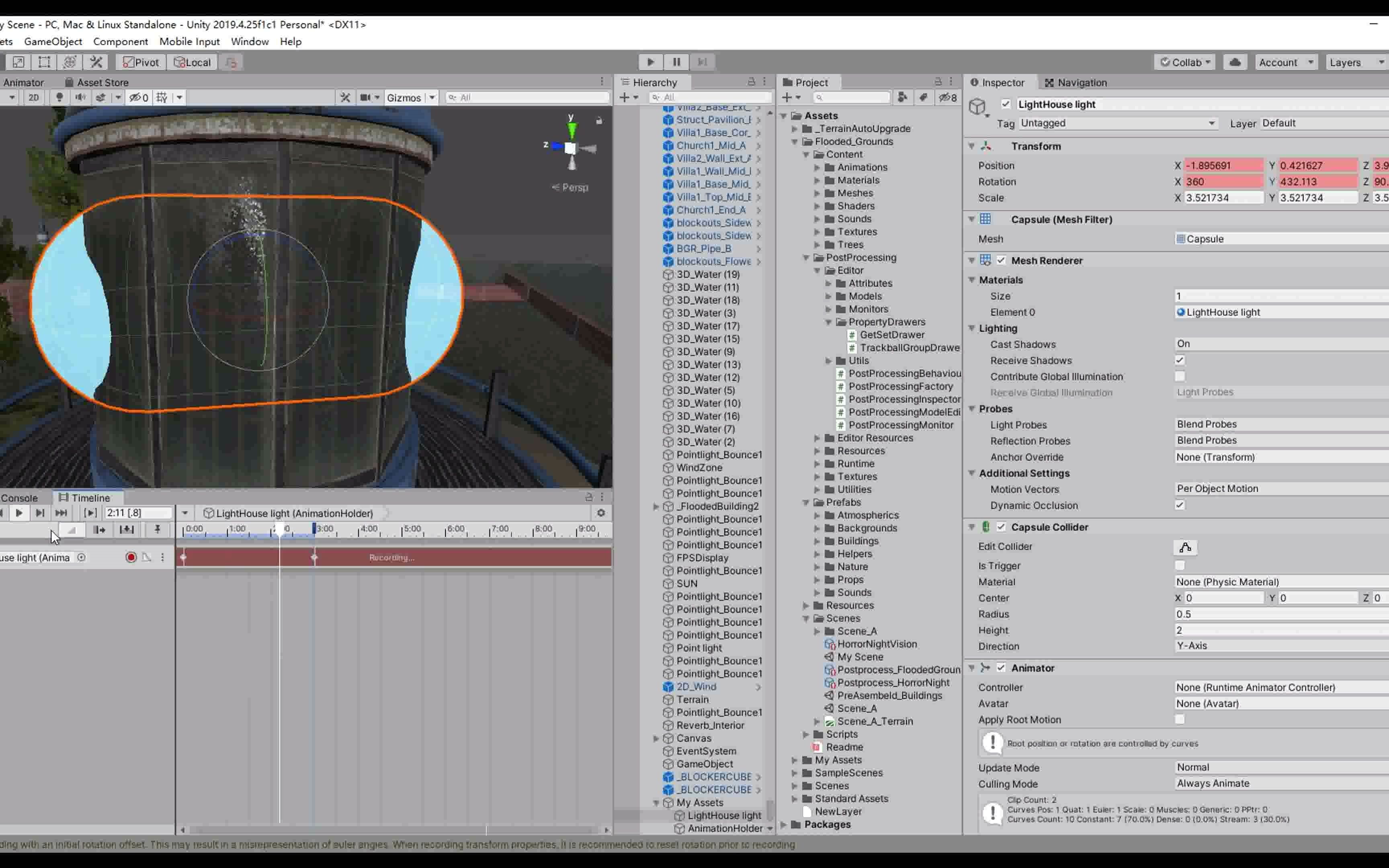
Task: Disable Dynamic Occlusion in Additional Settings
Action: (x=1181, y=505)
